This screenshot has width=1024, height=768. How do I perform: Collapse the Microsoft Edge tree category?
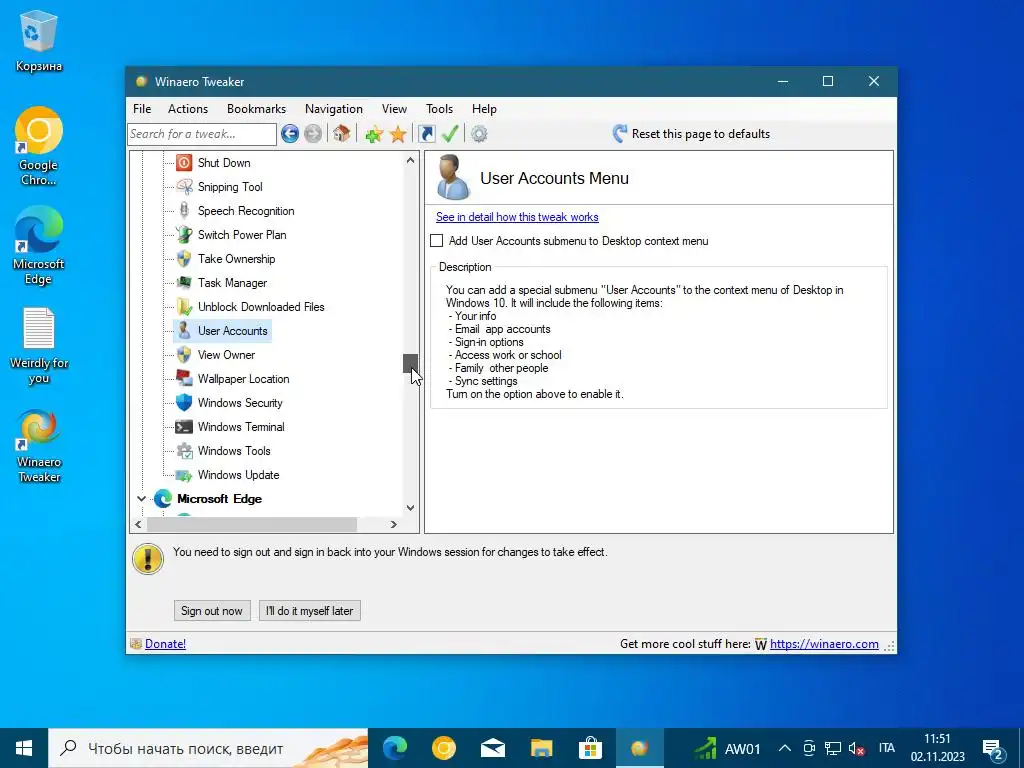click(140, 498)
